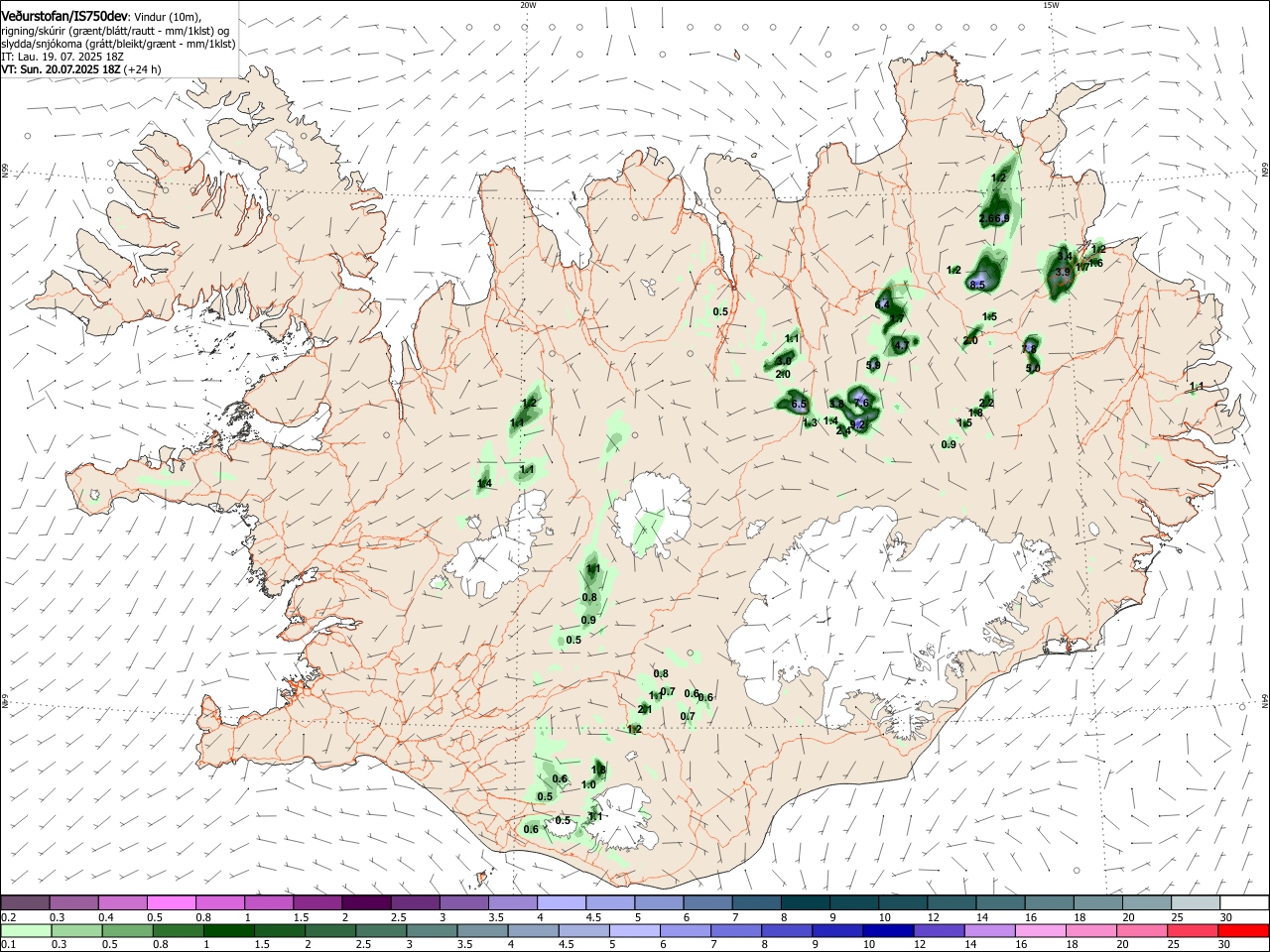Click the 5.9 precipitation value on the map

pos(873,365)
